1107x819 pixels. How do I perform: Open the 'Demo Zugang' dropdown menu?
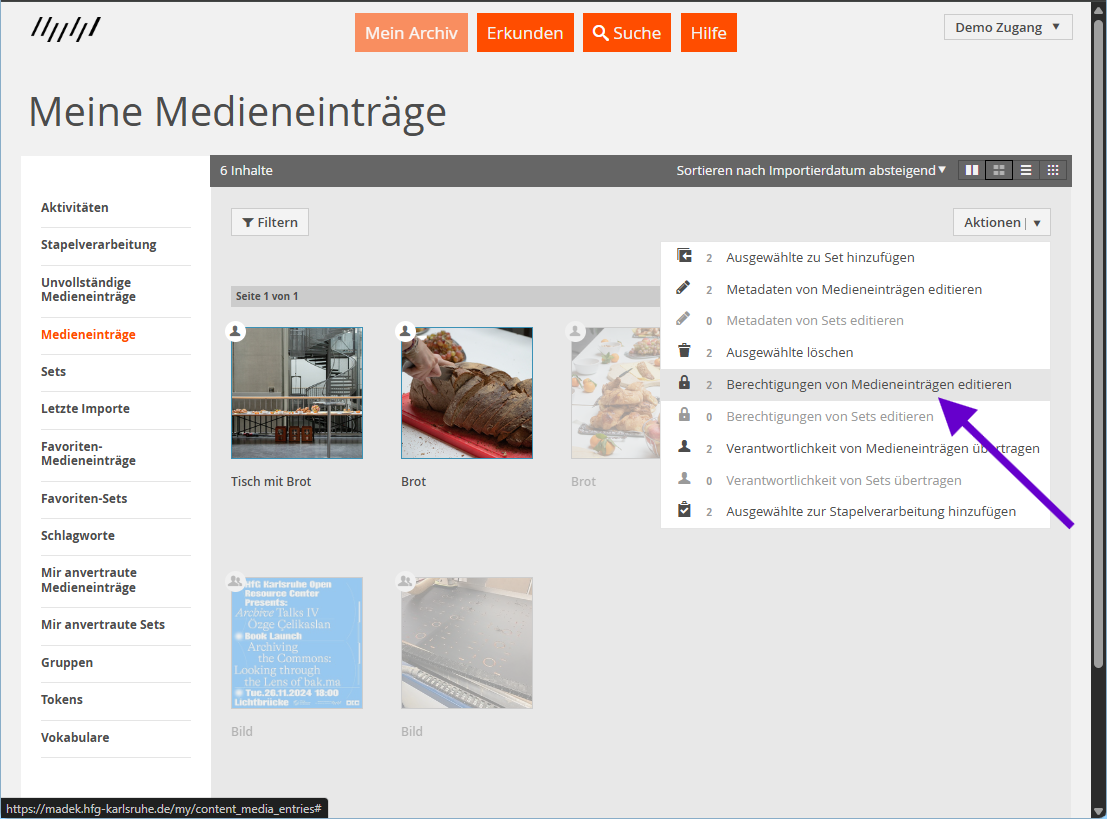1007,26
